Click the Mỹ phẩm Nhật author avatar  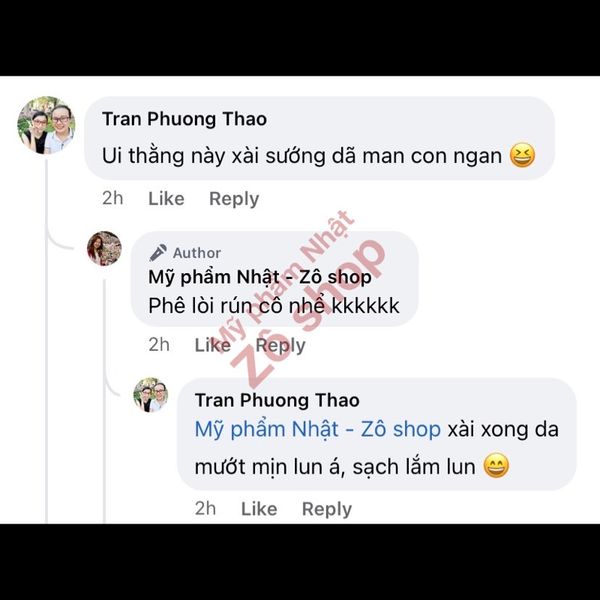[104, 248]
